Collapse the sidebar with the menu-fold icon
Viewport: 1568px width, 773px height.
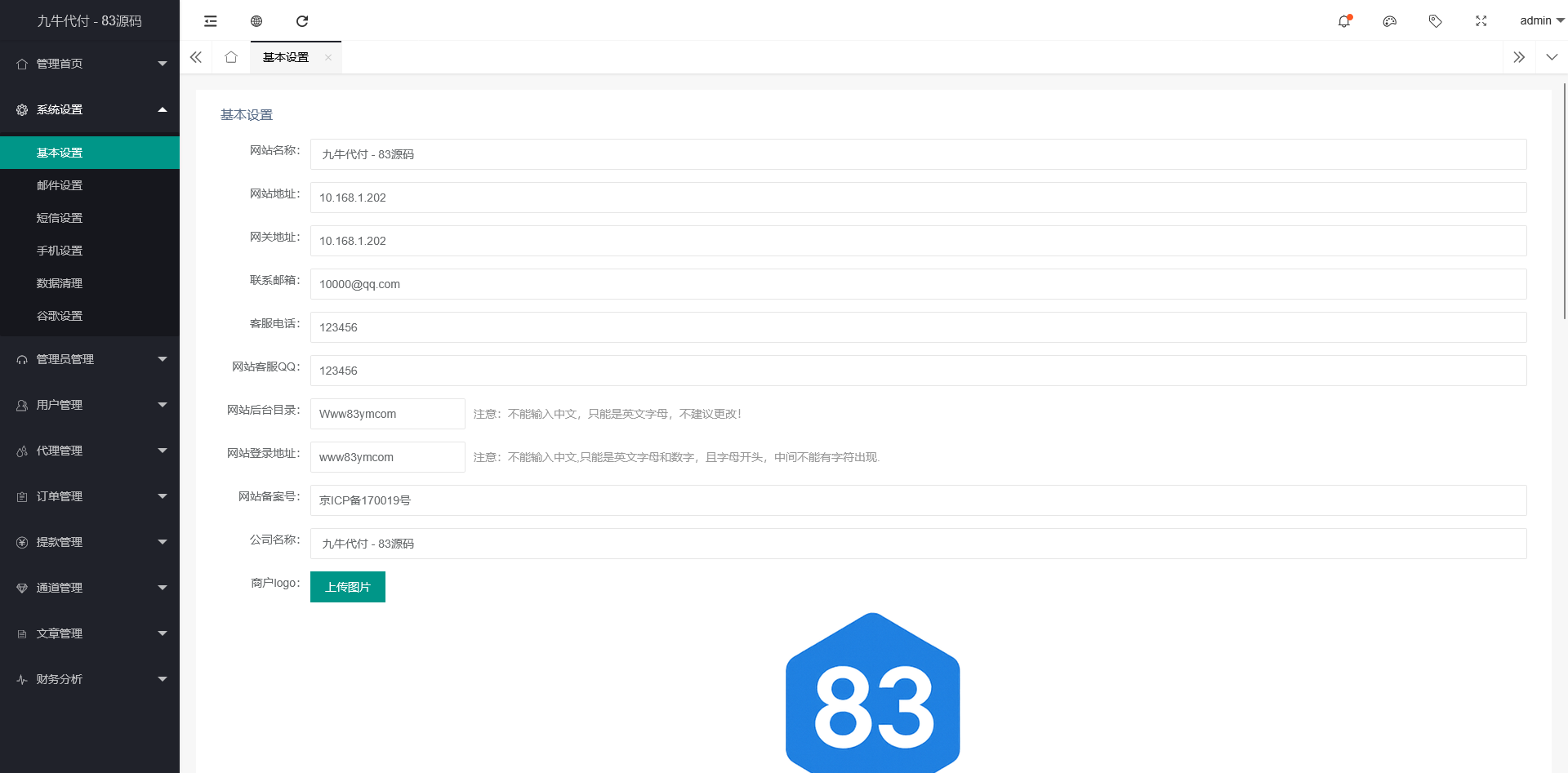[211, 21]
